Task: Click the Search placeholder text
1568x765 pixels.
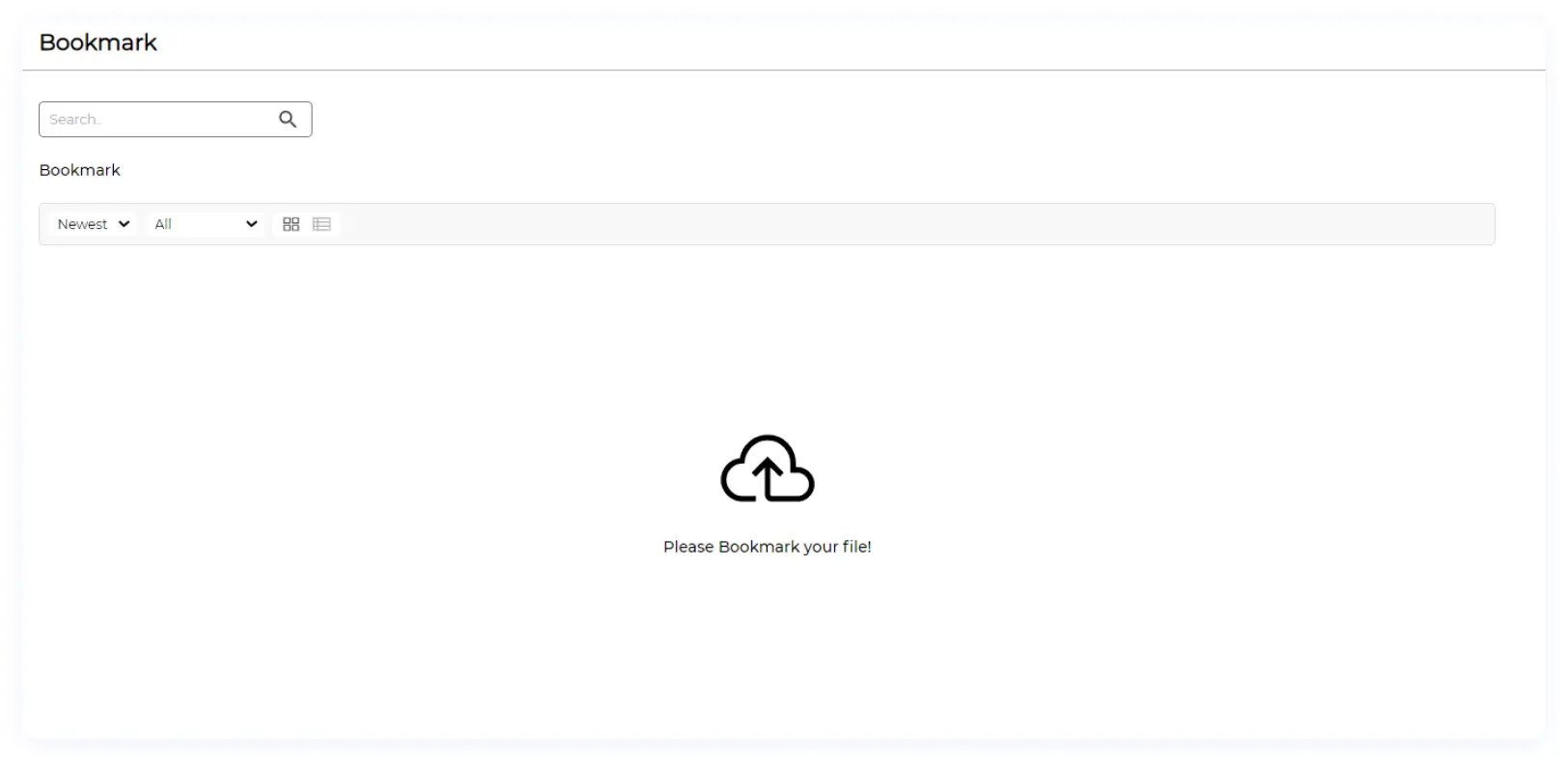Action: (74, 120)
